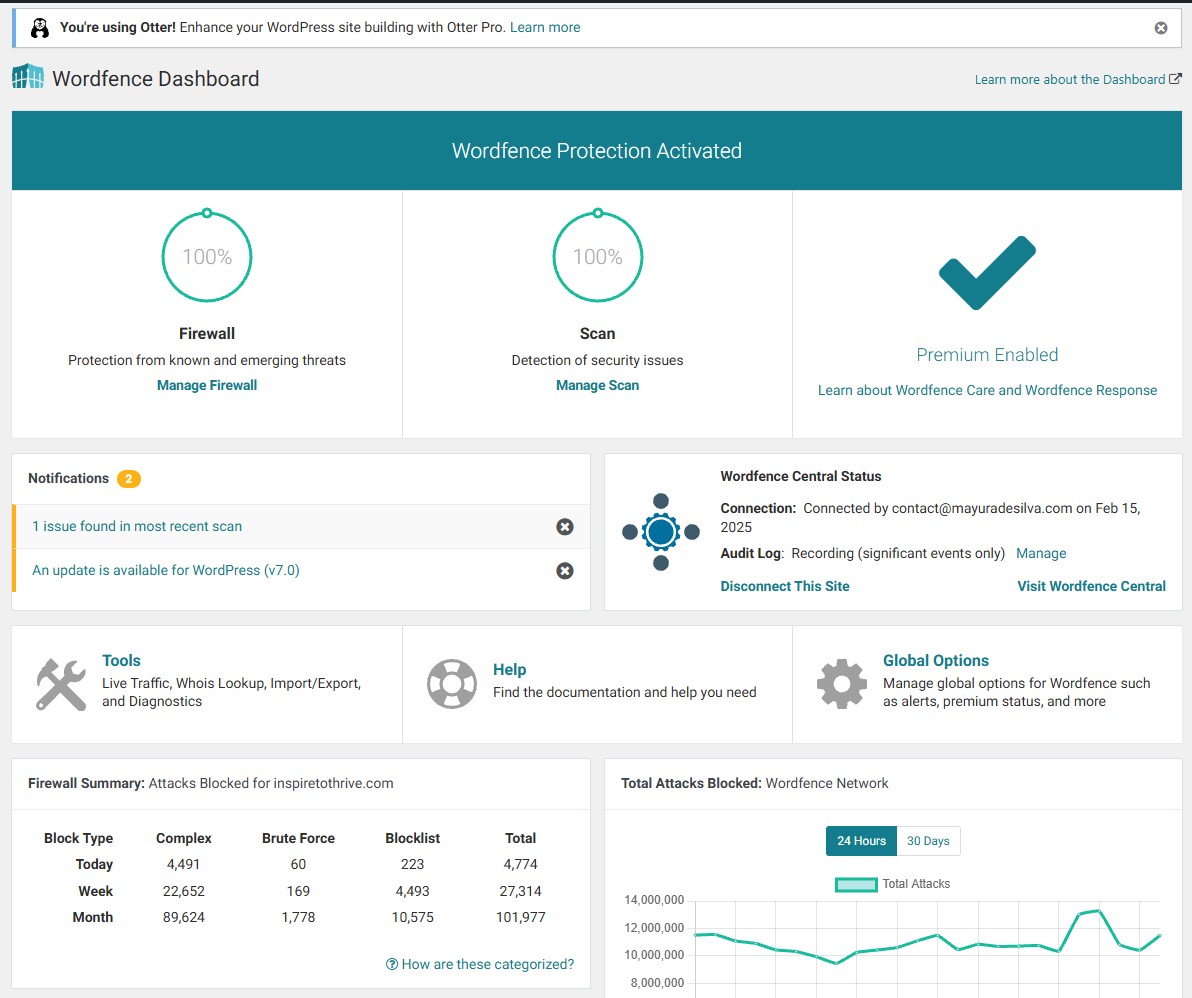Open the Audit Log Manage link
Image resolution: width=1192 pixels, height=998 pixels.
pos(1041,553)
